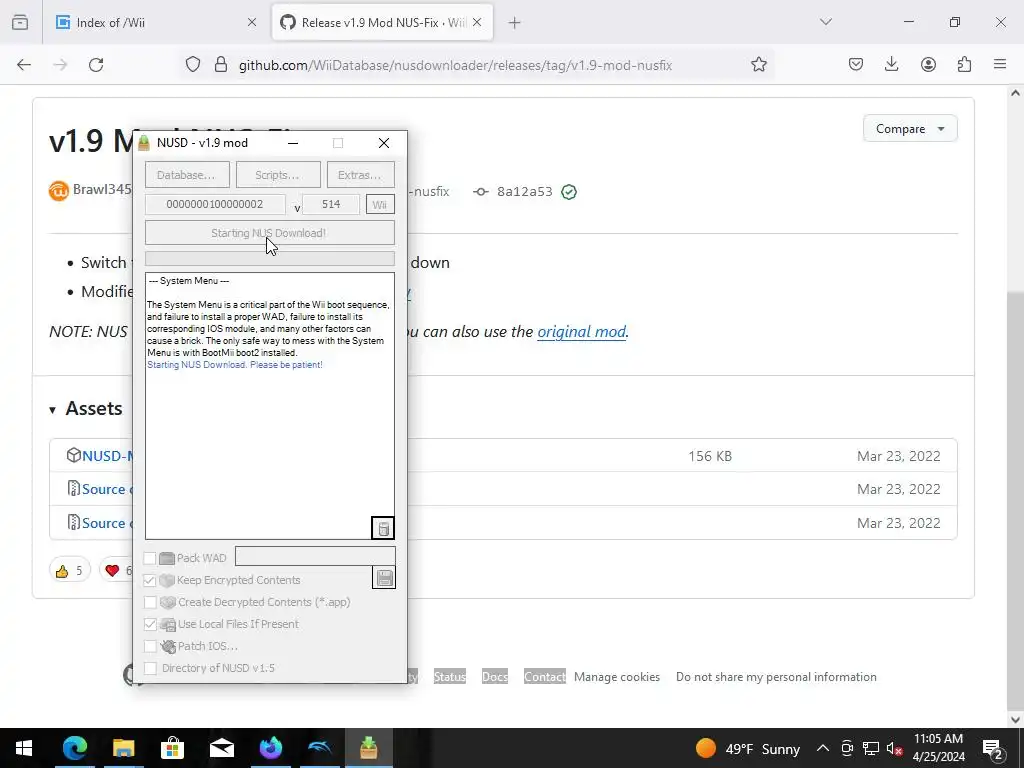Reload the GitHub page

coord(96,65)
